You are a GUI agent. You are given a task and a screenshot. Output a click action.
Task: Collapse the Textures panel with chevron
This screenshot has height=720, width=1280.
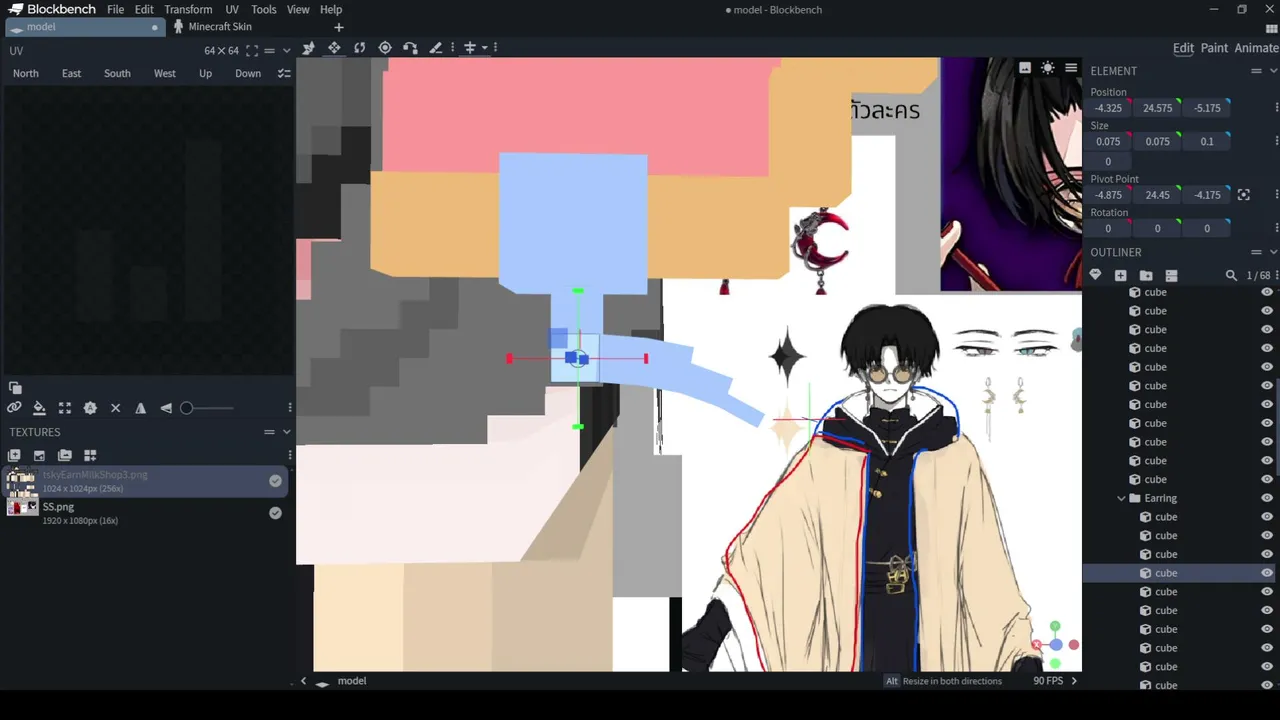286,432
